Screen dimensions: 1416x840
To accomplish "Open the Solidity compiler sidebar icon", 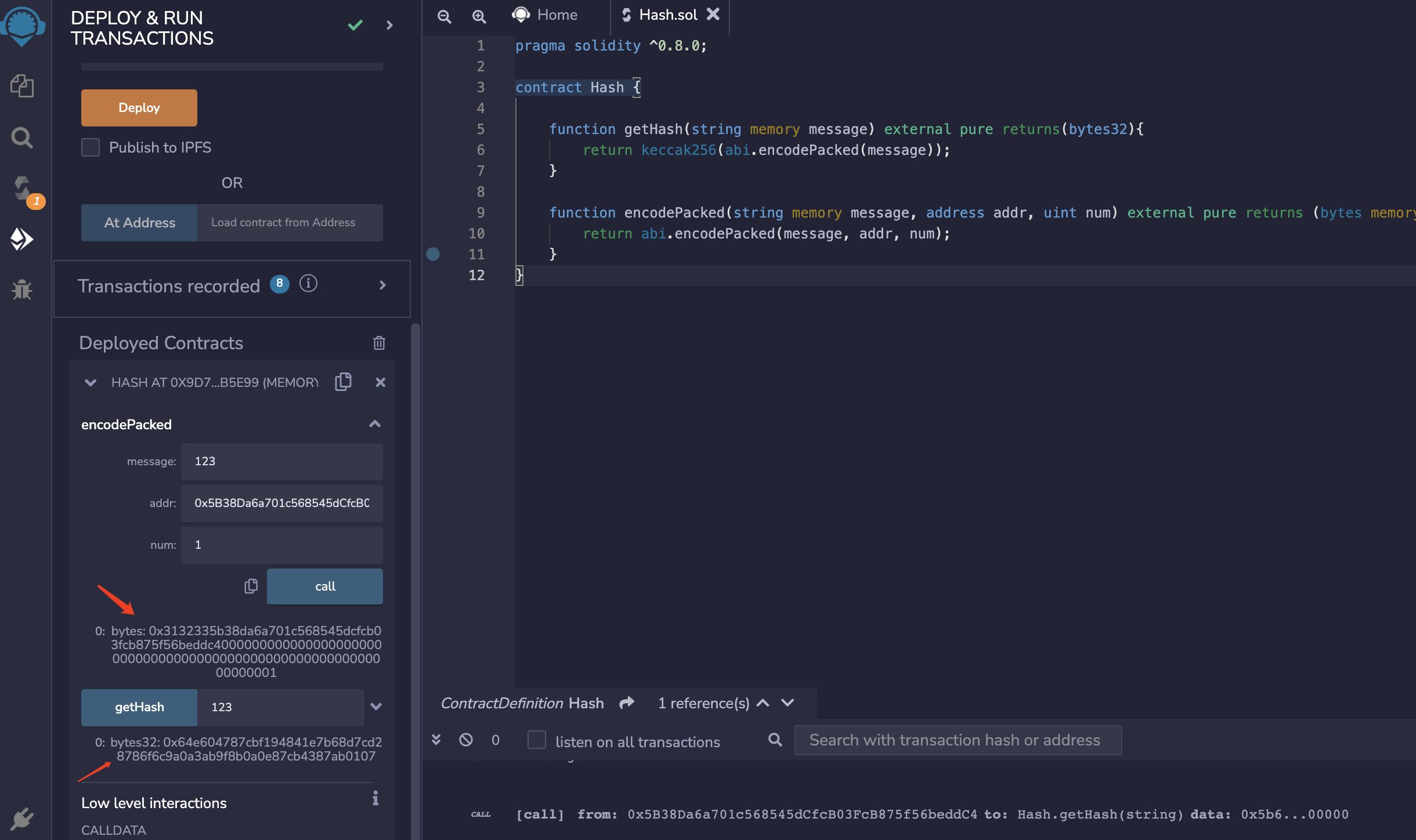I will coord(22,189).
